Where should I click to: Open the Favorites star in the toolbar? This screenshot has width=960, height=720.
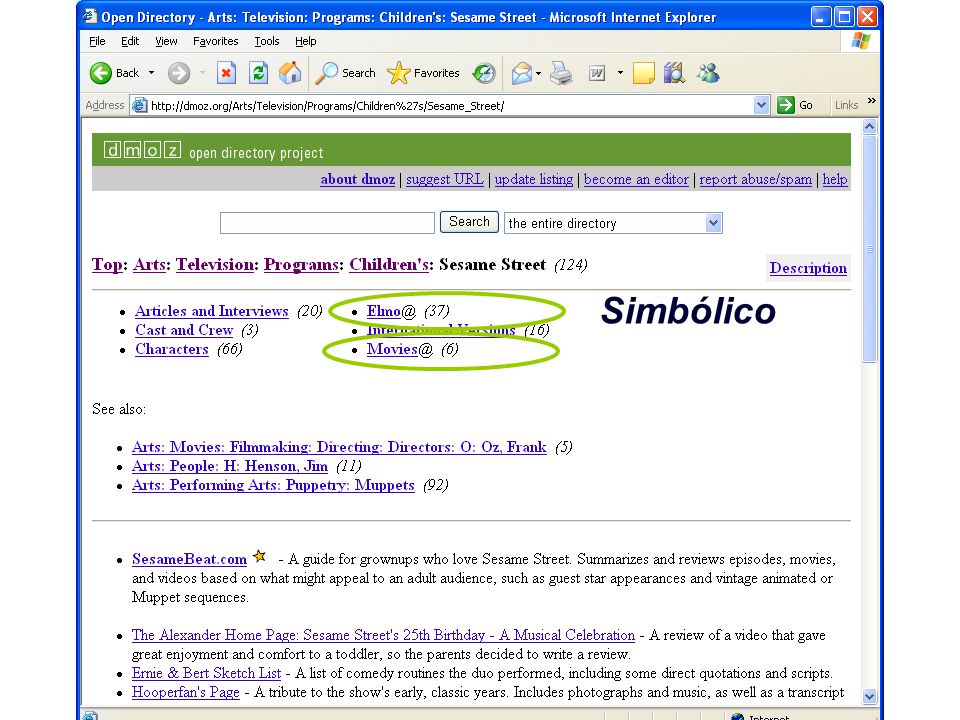(423, 73)
